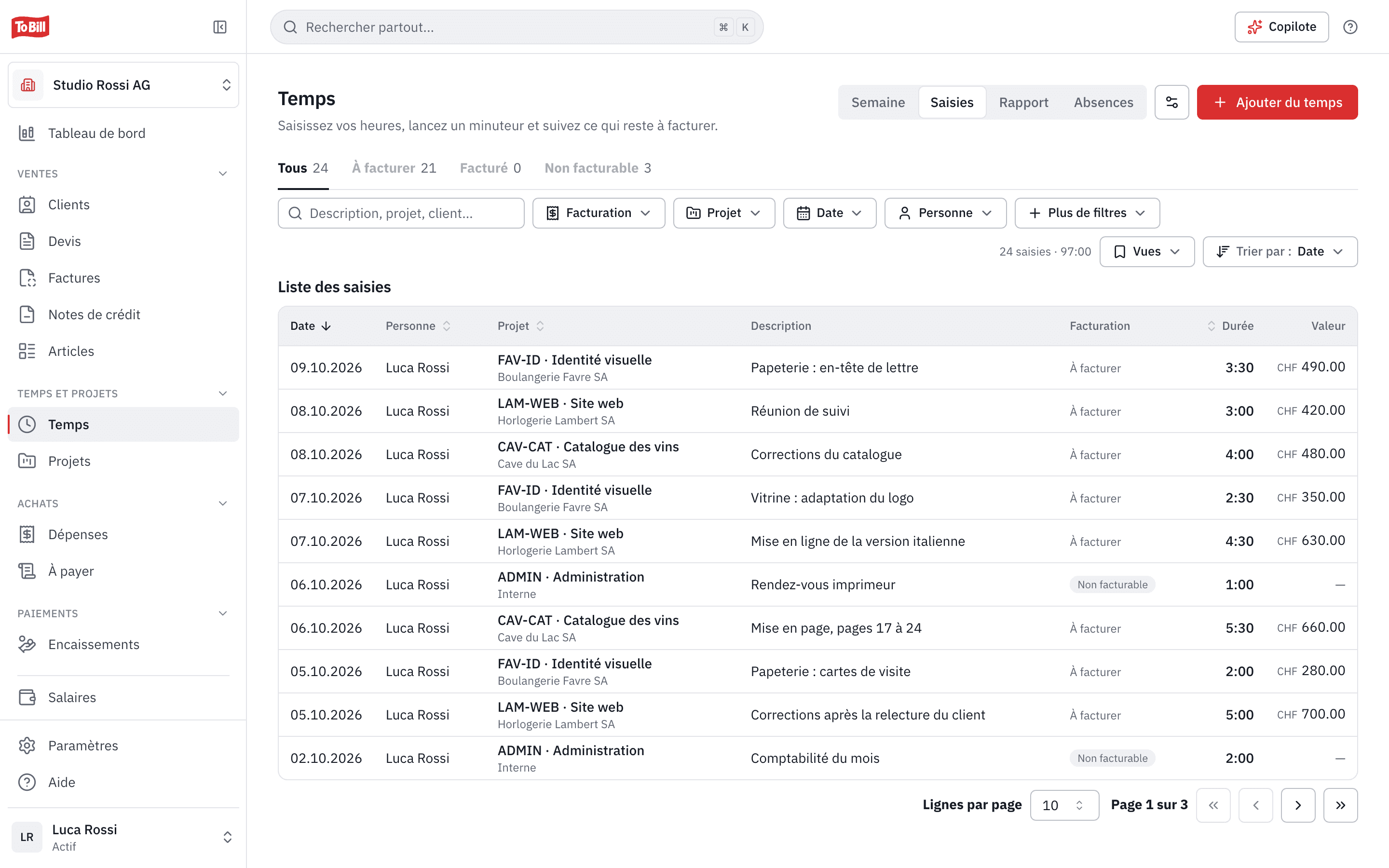This screenshot has width=1389, height=868.
Task: Open the Facturation filter dropdown
Action: [x=599, y=213]
